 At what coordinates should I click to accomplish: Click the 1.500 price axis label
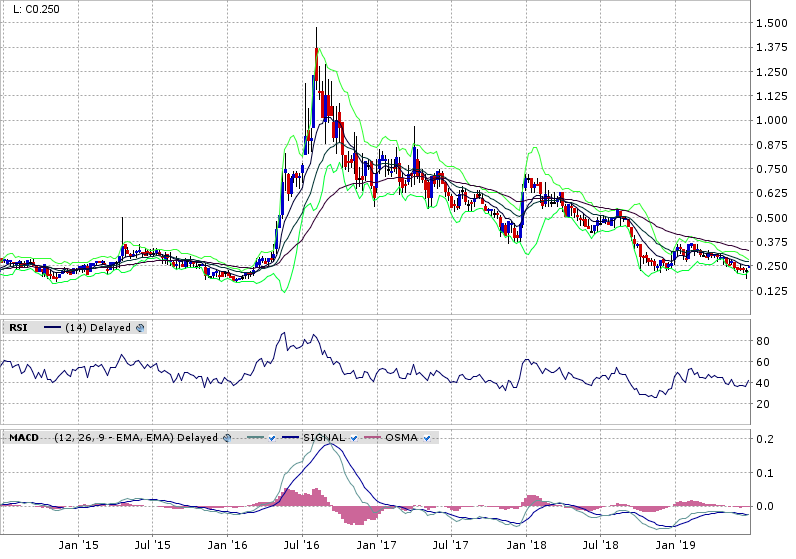click(770, 23)
